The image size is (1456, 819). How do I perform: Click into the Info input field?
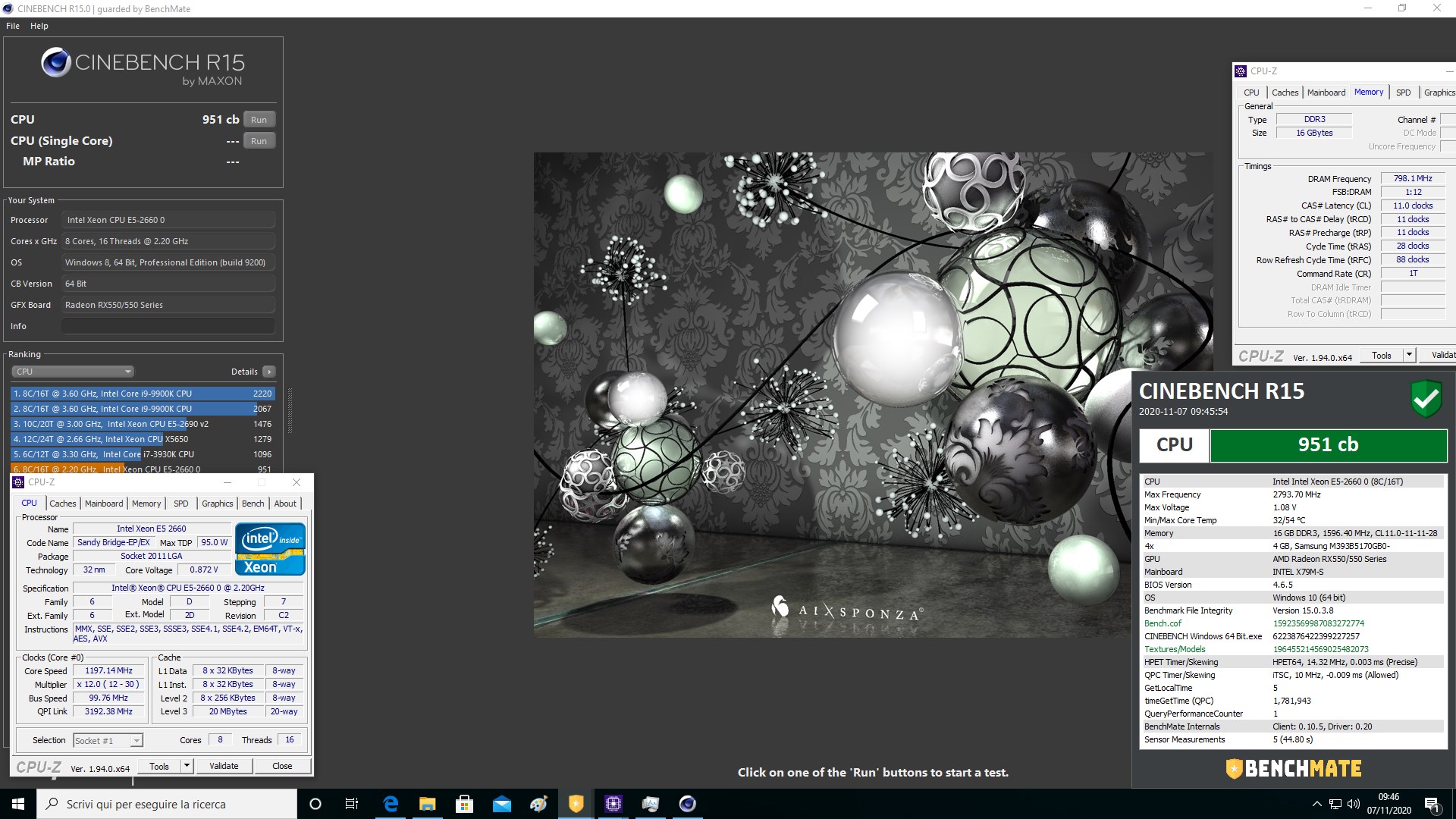click(168, 326)
